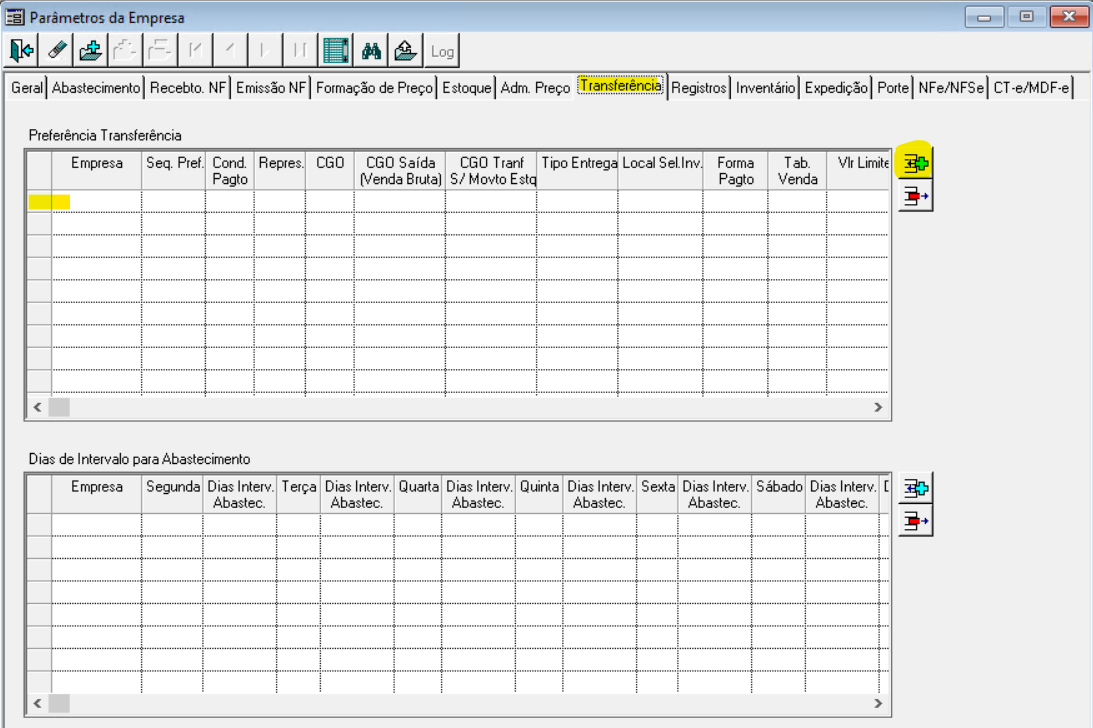The width and height of the screenshot is (1093, 728).
Task: Add row to Preferência Transferência grid
Action: [x=915, y=163]
